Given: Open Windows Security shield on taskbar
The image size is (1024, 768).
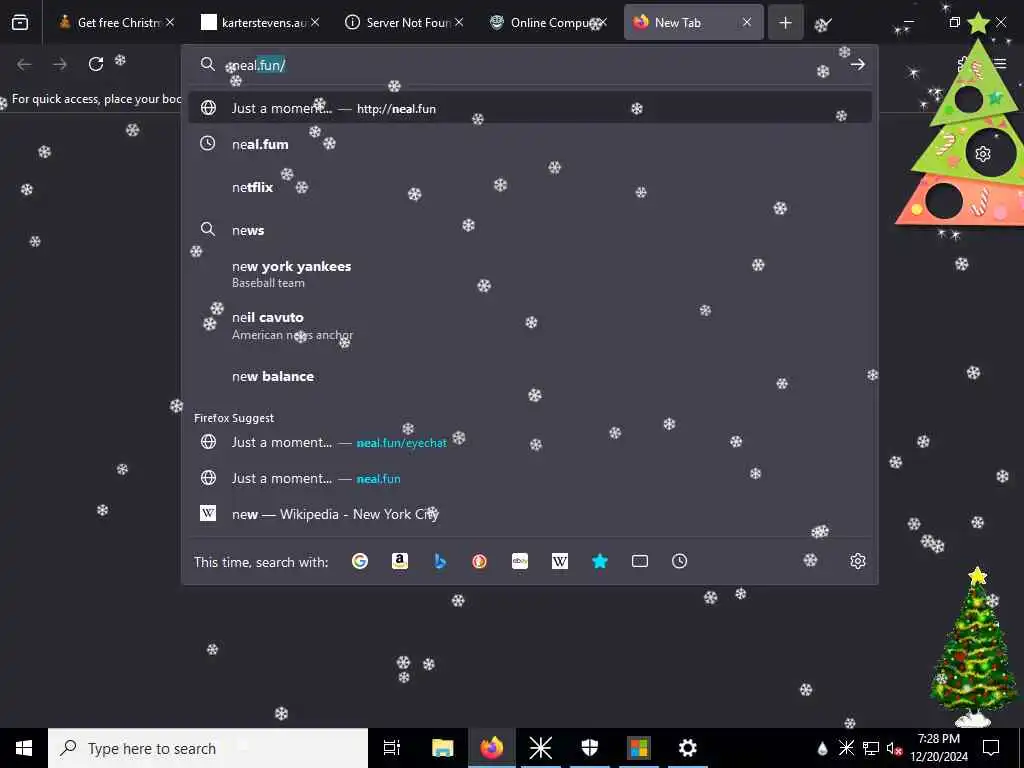Looking at the screenshot, I should pyautogui.click(x=590, y=748).
